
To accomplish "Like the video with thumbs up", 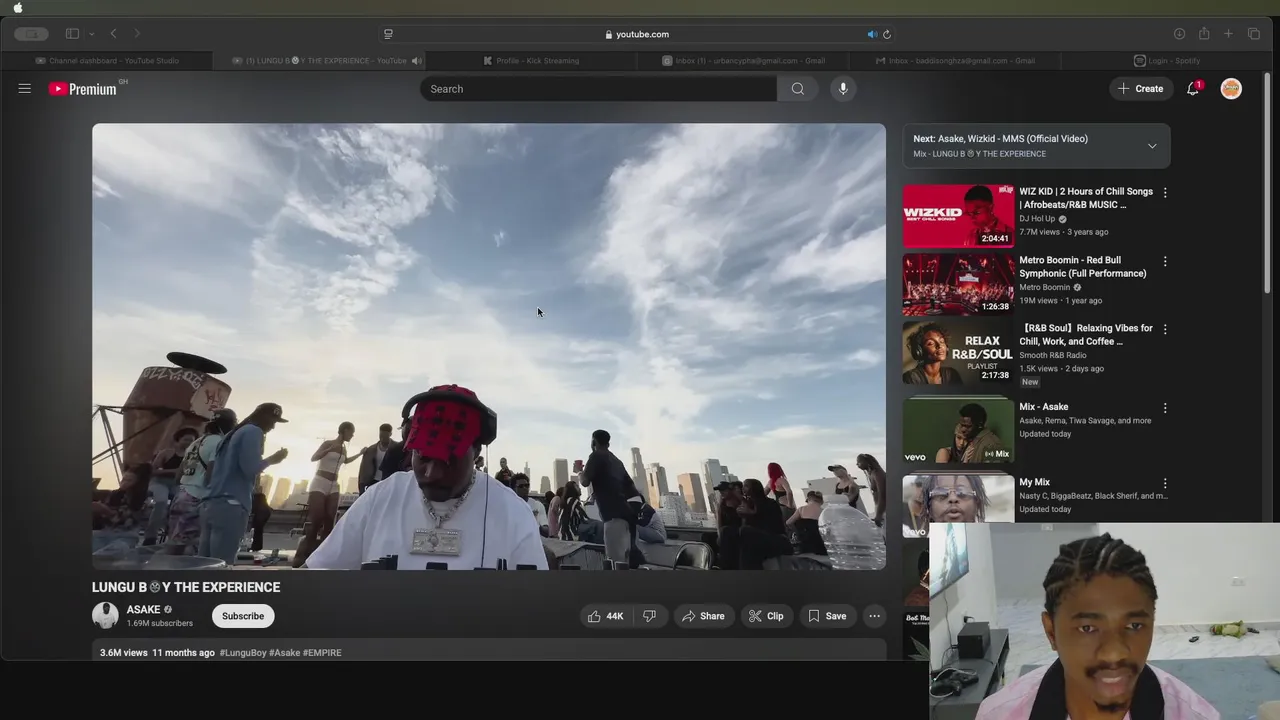I will (x=605, y=616).
